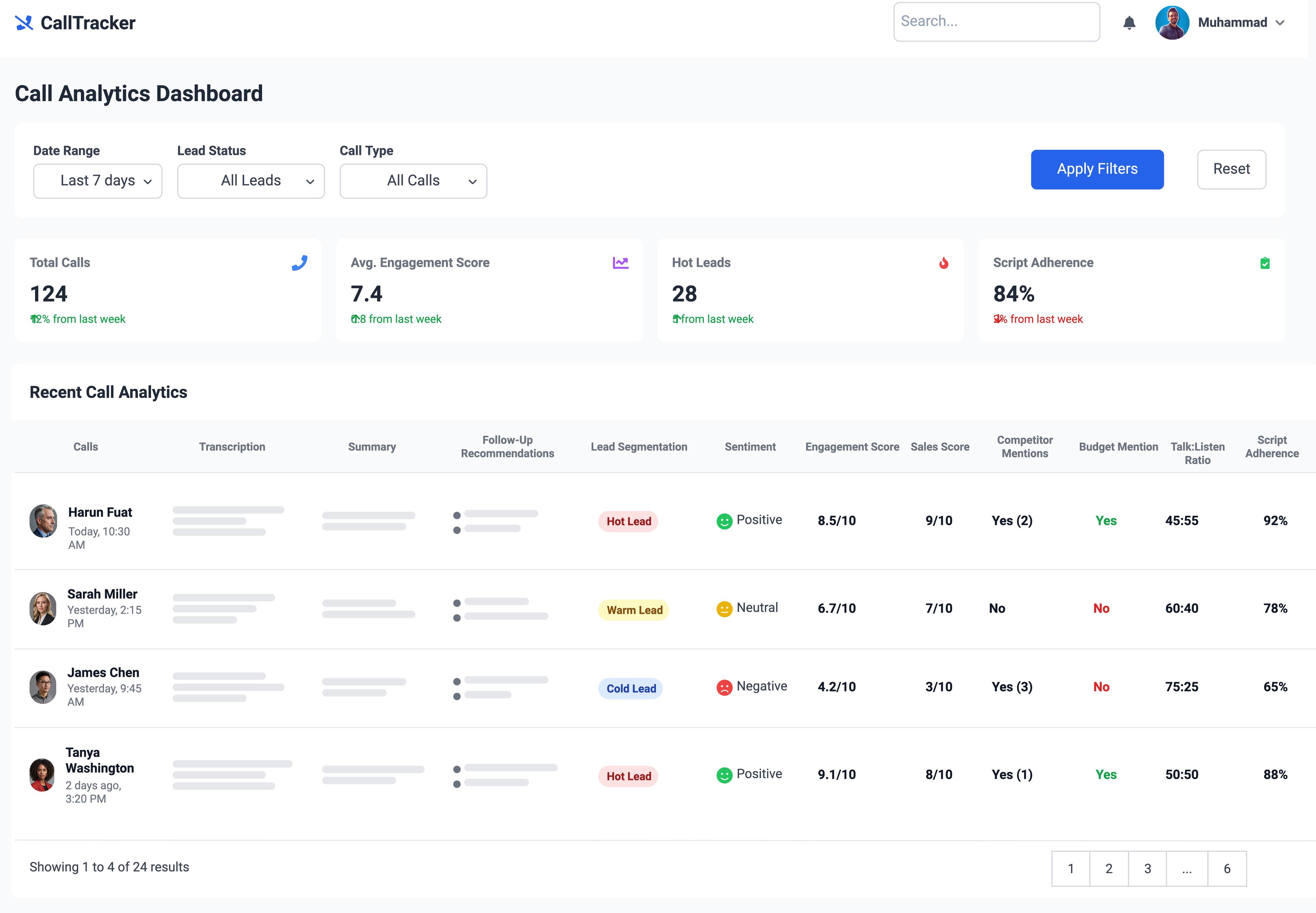Click Tanya Washington's Hot Lead badge
Viewport: 1316px width, 913px height.
(x=628, y=776)
